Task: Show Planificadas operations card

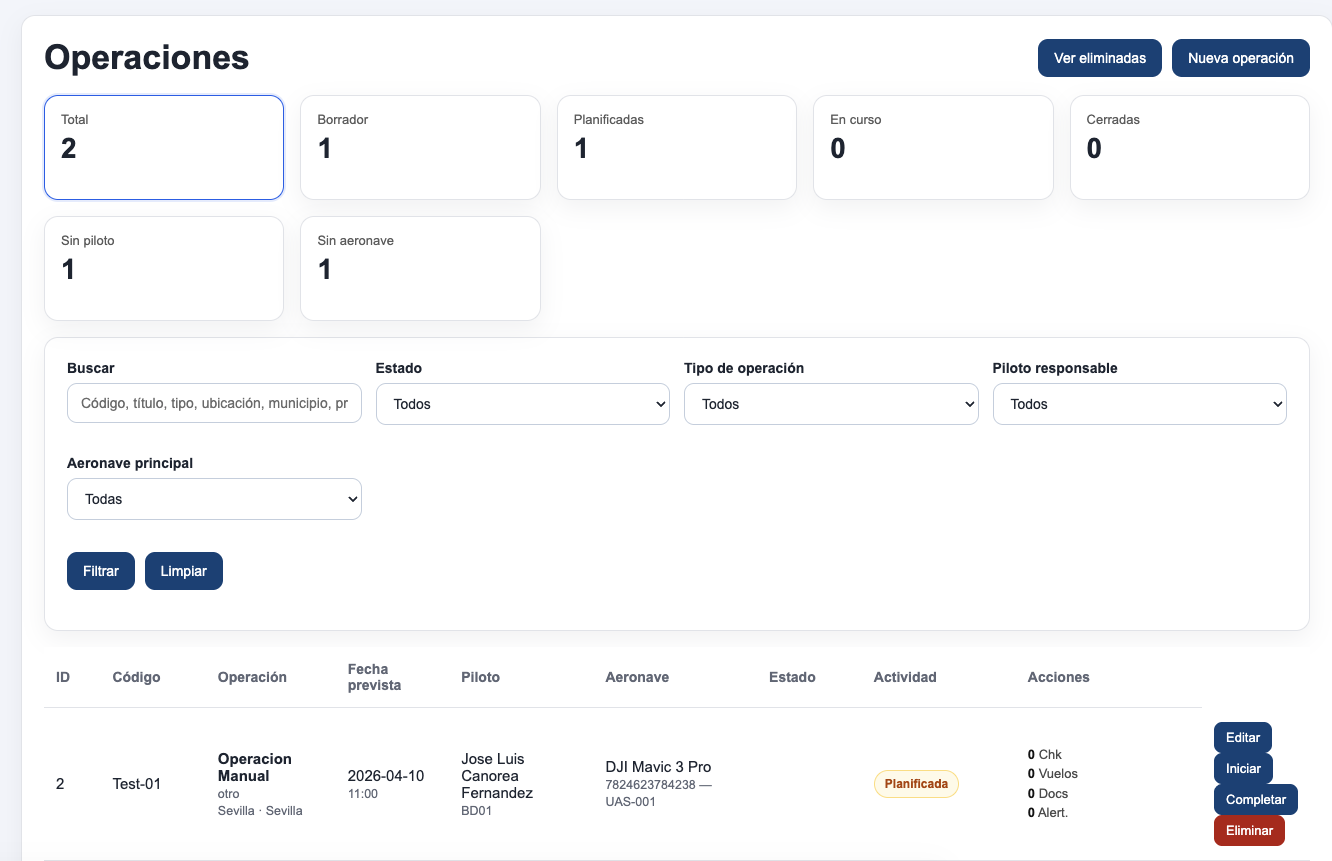Action: (677, 148)
